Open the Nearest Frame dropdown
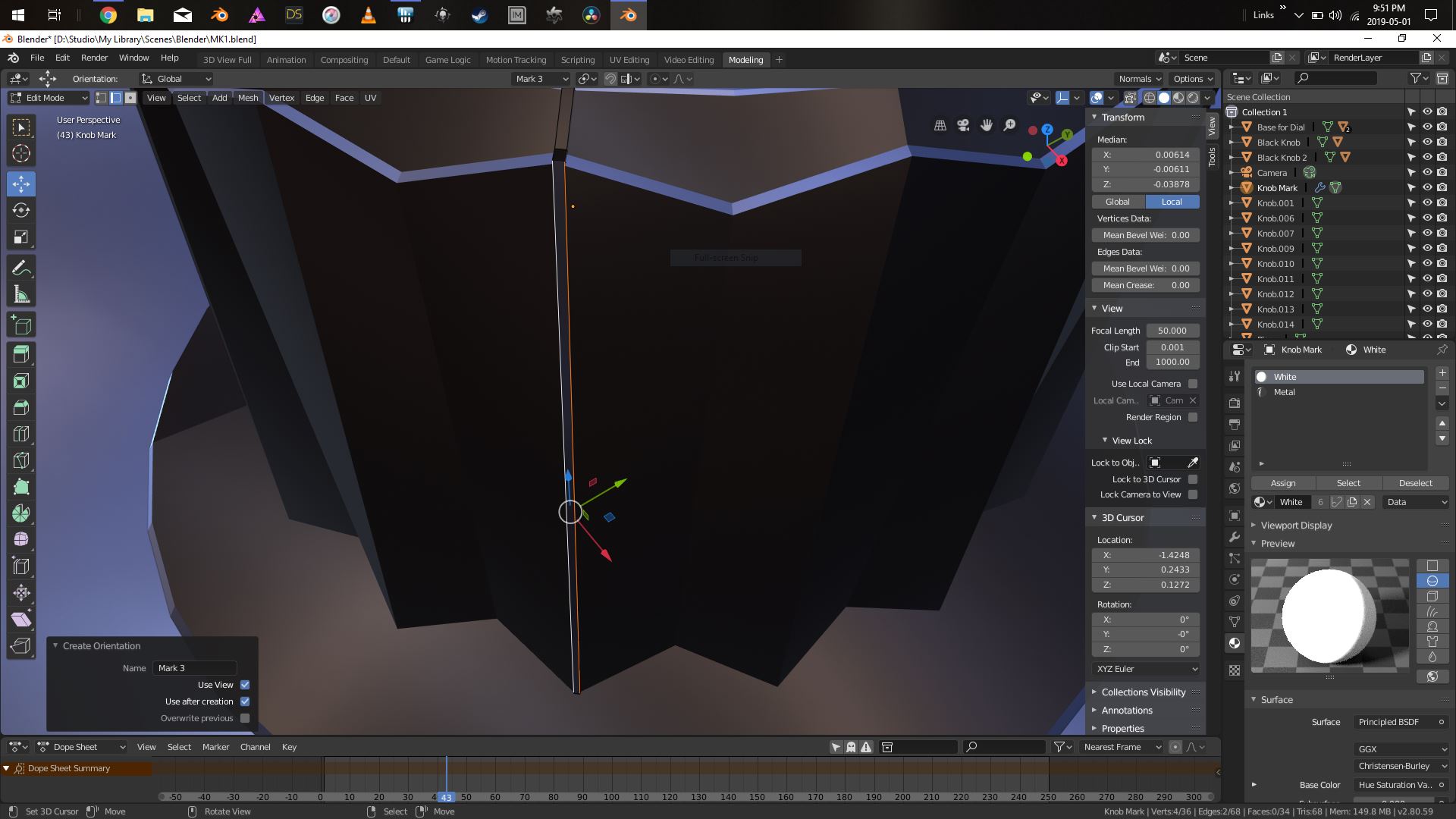 click(x=1121, y=747)
